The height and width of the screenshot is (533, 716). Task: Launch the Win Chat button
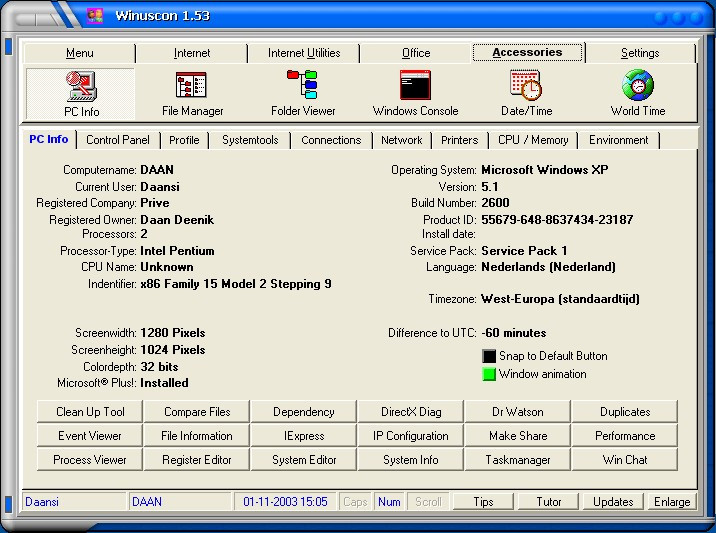625,459
